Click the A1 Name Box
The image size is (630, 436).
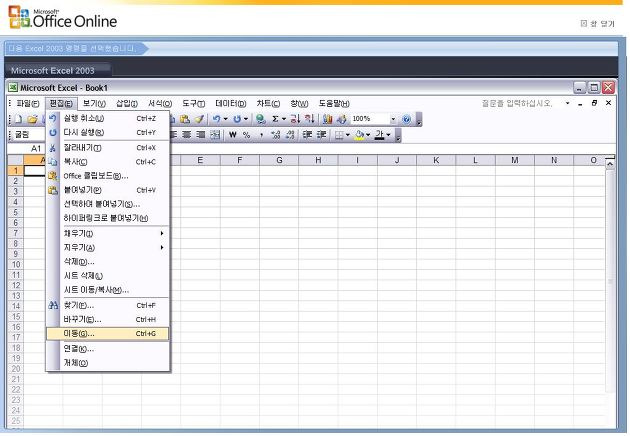(27, 149)
